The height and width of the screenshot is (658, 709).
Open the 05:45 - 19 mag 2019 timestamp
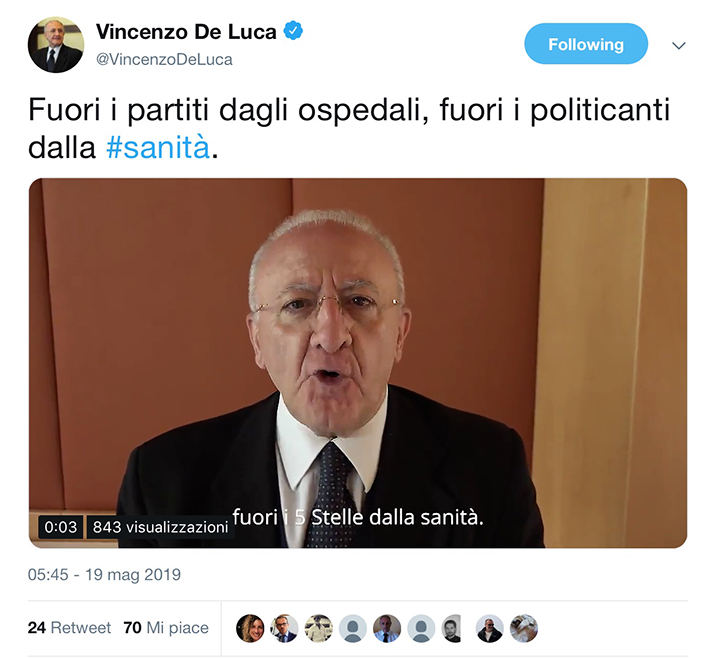(104, 574)
